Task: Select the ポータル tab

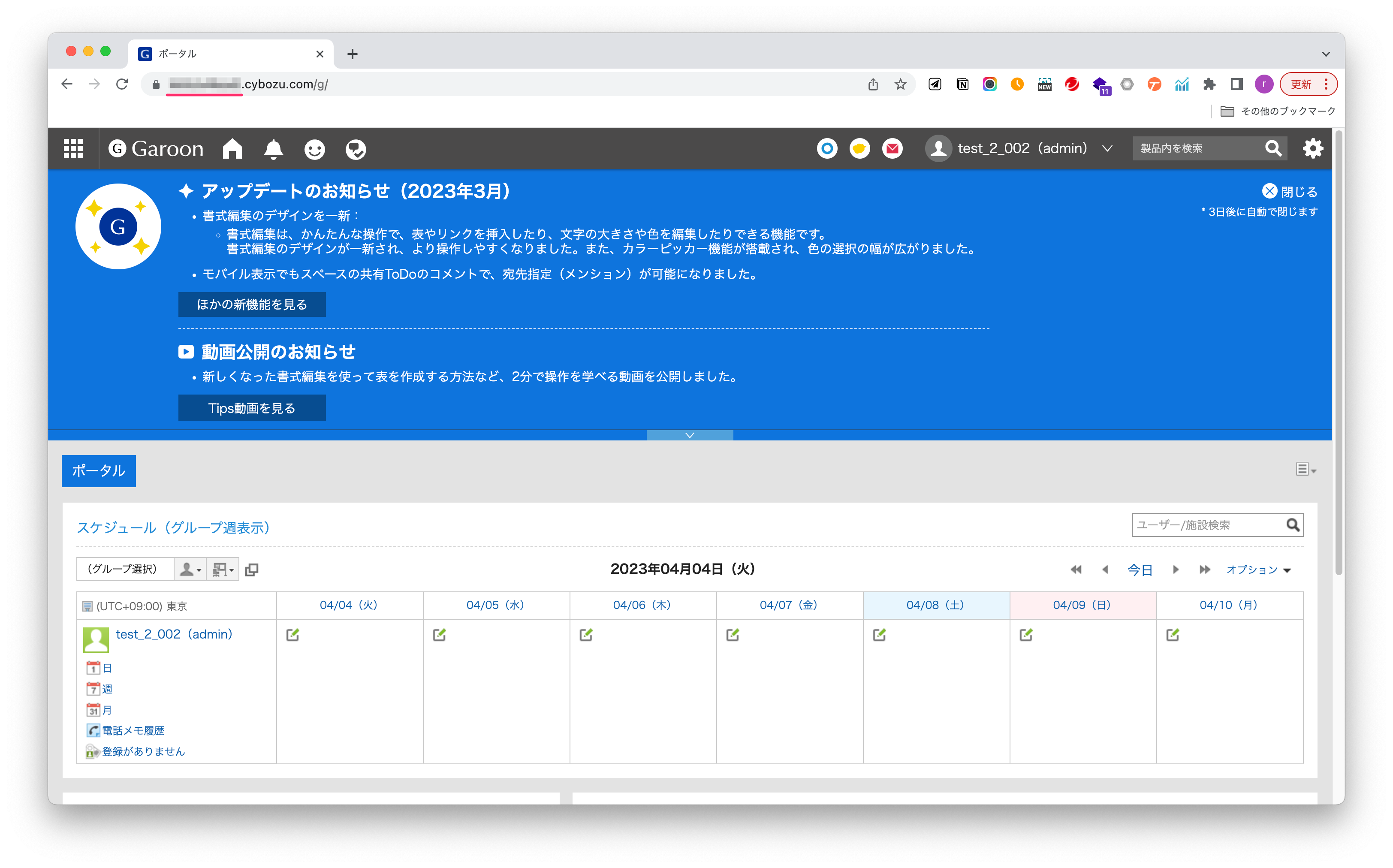Action: pyautogui.click(x=99, y=471)
